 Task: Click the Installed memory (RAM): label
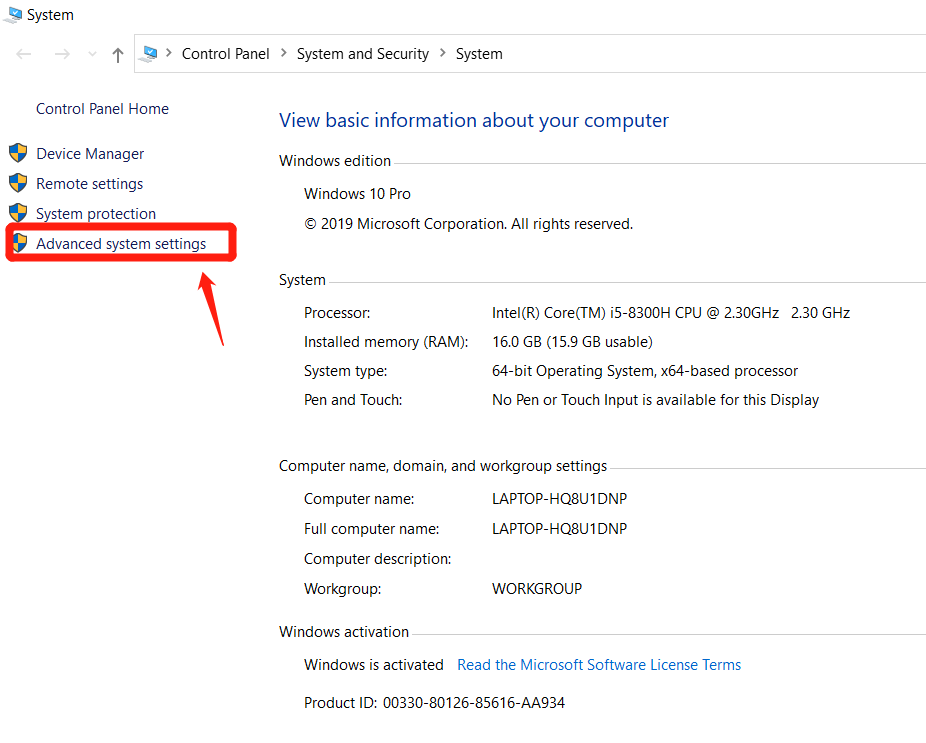(386, 342)
